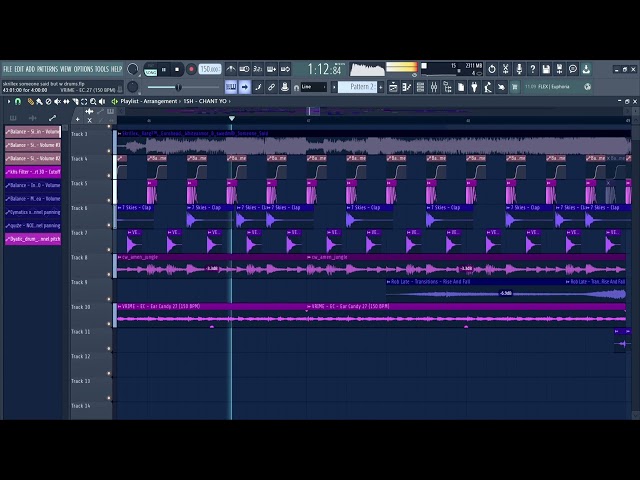Select the playlist Draw pencil tool
Image resolution: width=640 pixels, height=480 pixels.
tap(31, 101)
